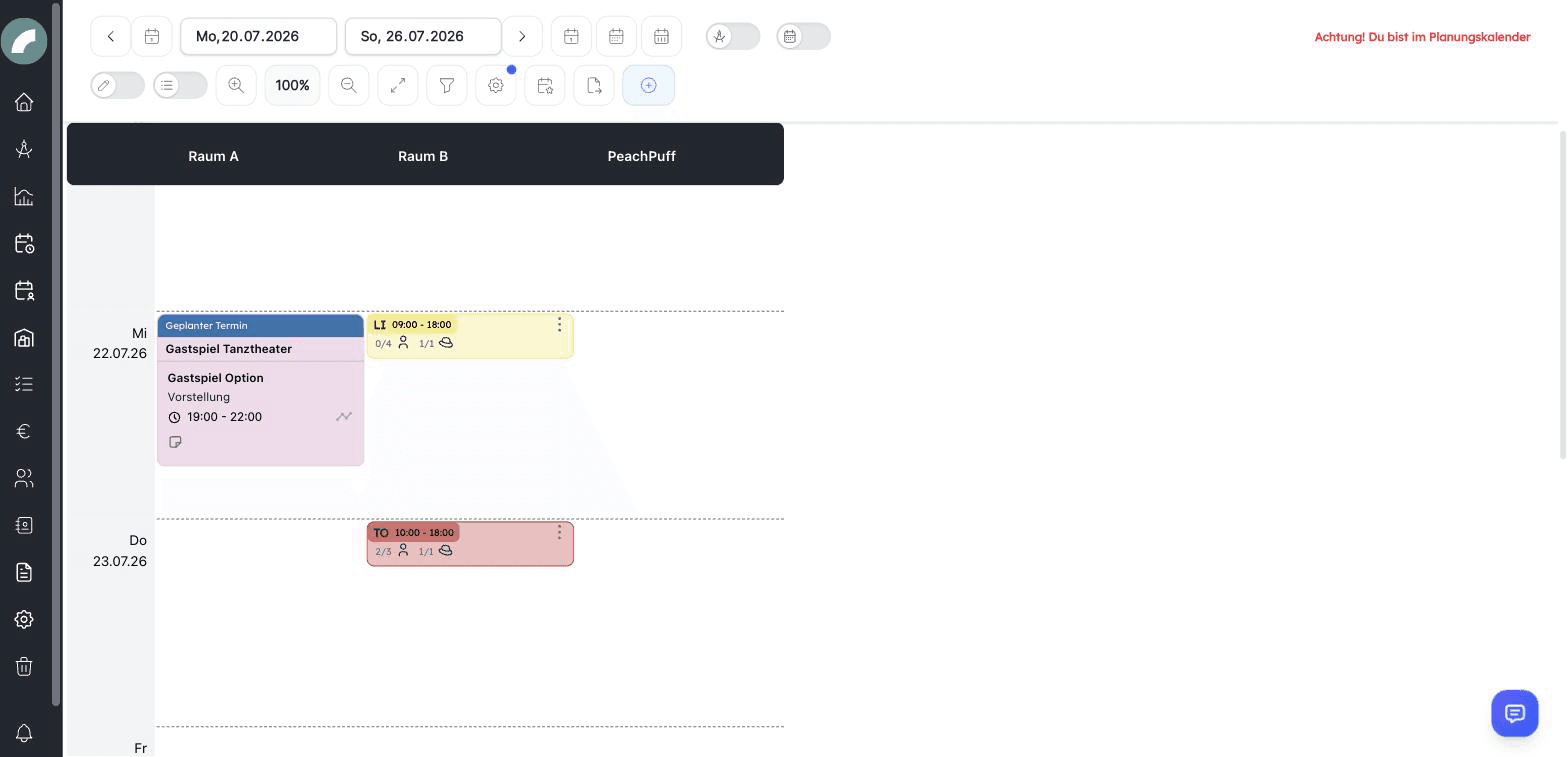Click the zoom out magnifier icon
This screenshot has width=1568, height=757.
click(349, 85)
